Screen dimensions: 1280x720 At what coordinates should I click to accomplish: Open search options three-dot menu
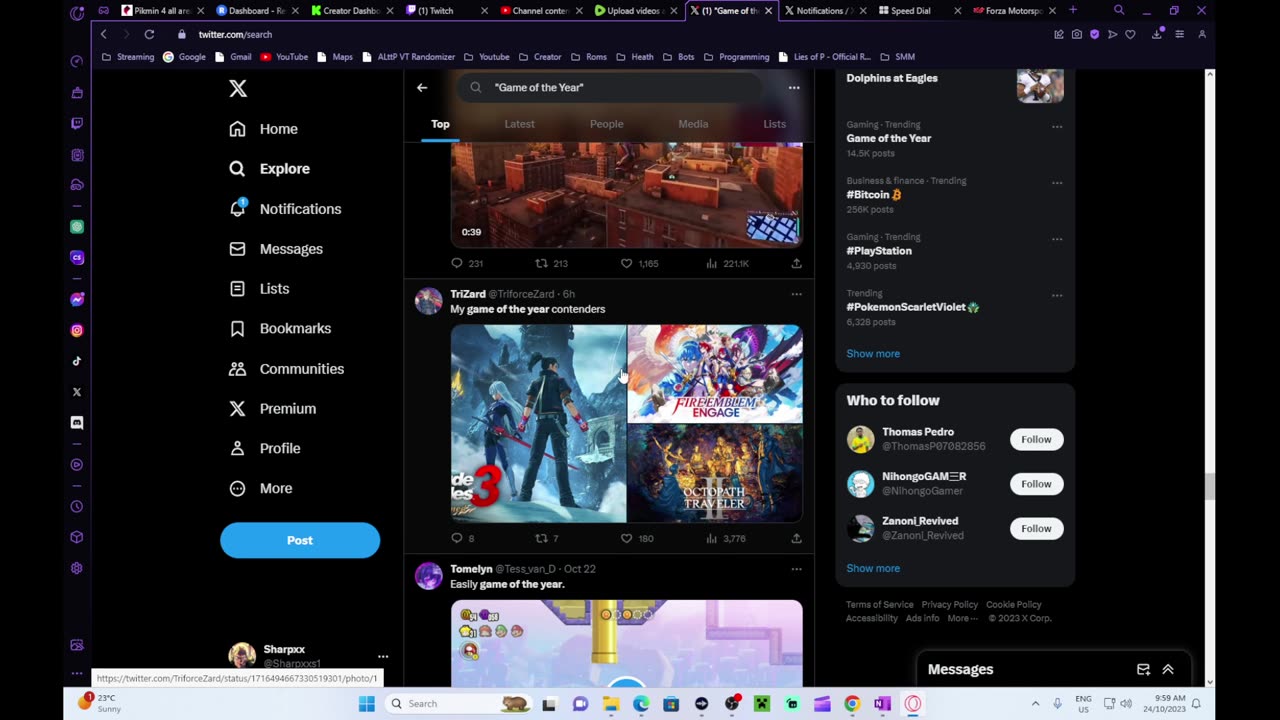pos(794,87)
